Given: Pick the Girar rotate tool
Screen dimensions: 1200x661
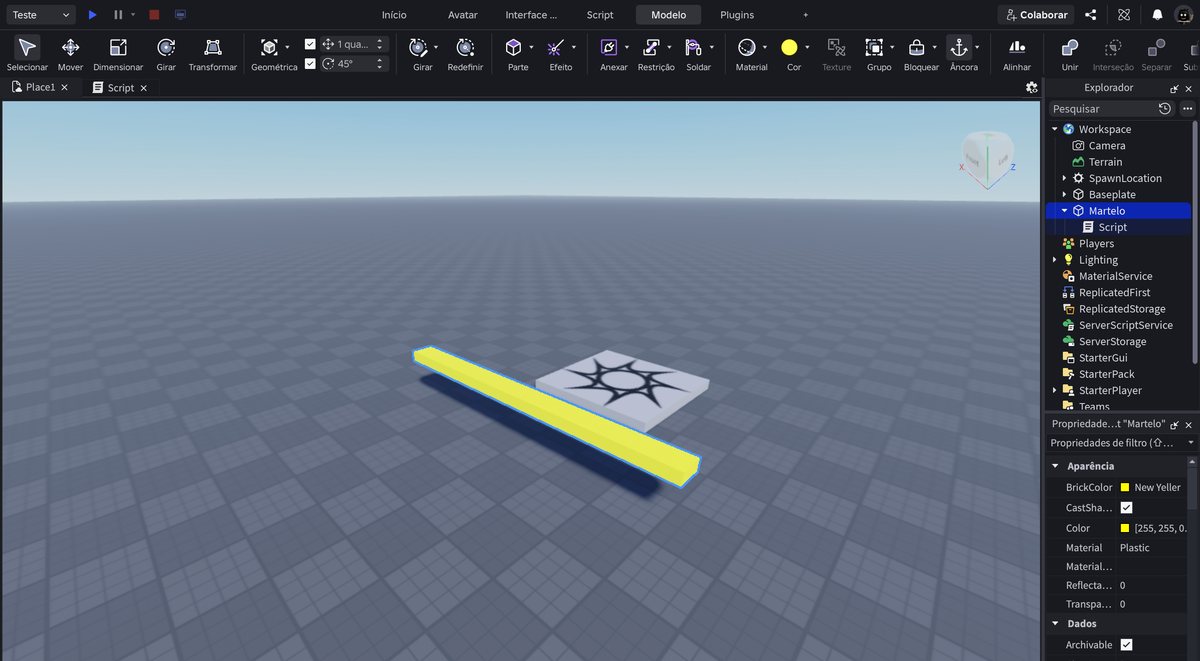Looking at the screenshot, I should [166, 54].
